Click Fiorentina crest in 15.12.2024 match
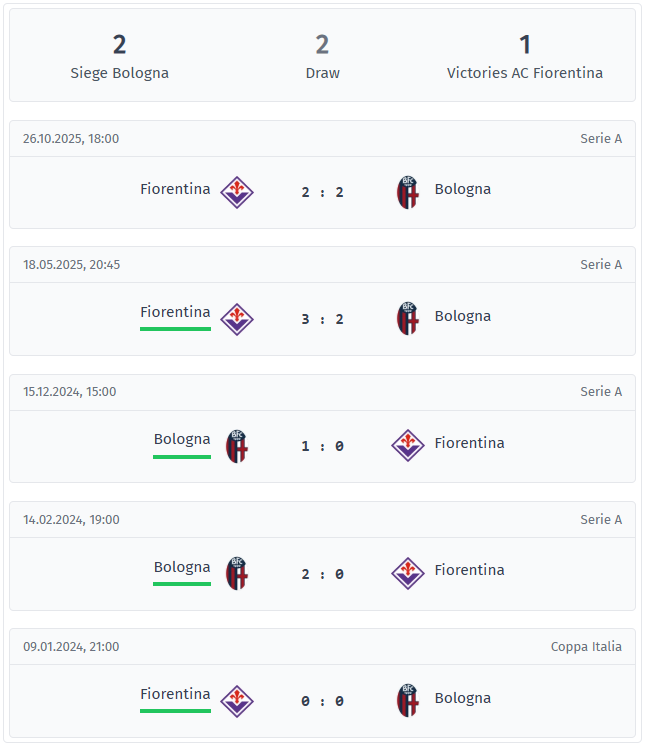 pyautogui.click(x=408, y=445)
